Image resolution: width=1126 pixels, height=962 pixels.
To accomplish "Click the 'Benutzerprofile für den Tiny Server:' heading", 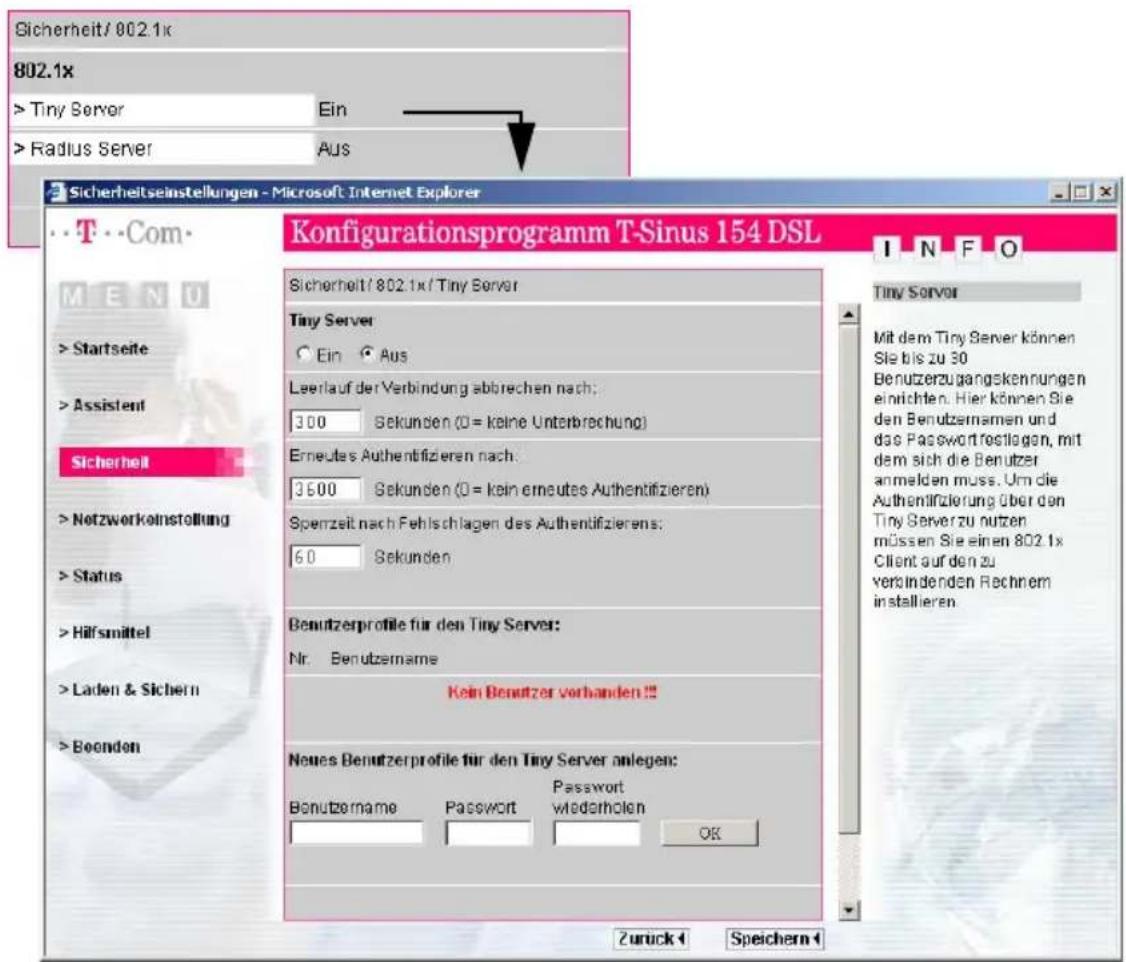I will point(424,625).
